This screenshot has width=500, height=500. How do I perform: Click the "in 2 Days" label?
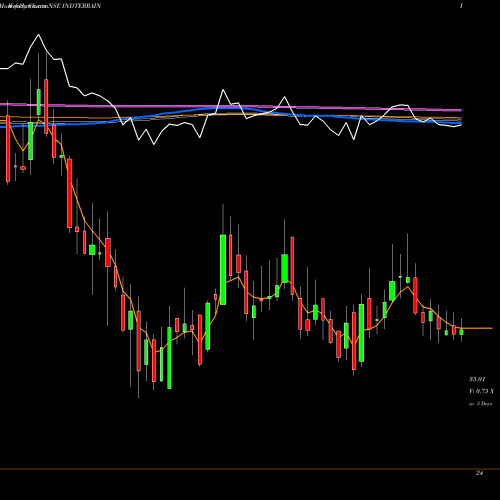click(x=480, y=404)
